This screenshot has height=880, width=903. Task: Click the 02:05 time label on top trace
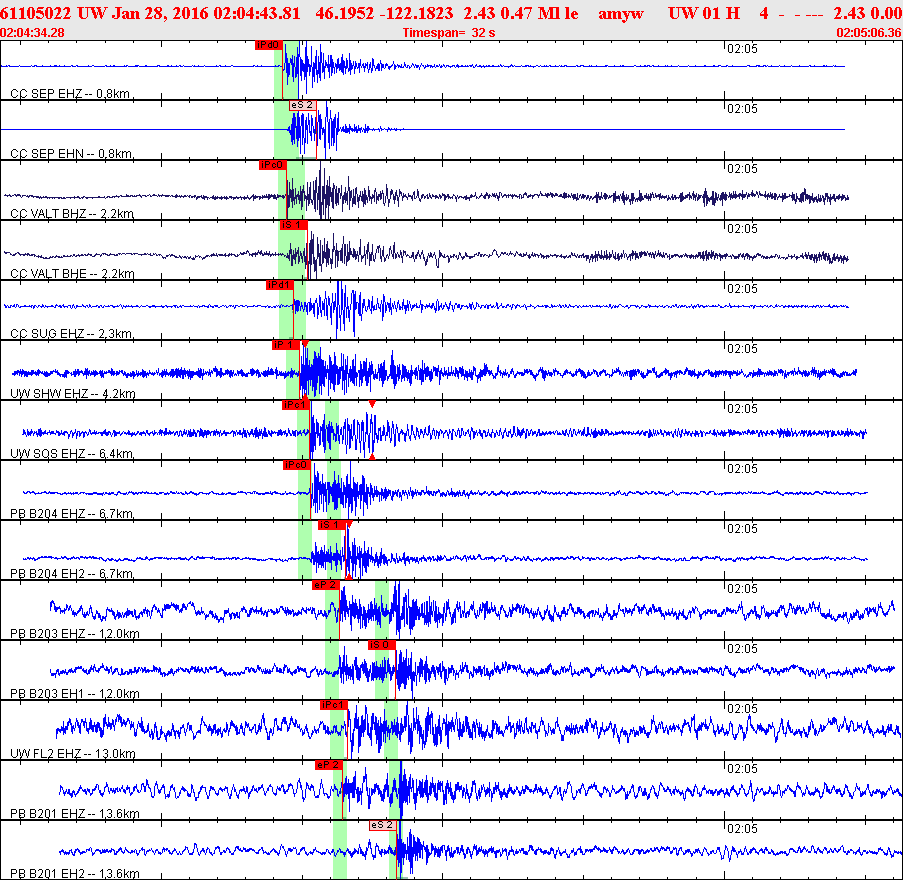(x=741, y=48)
